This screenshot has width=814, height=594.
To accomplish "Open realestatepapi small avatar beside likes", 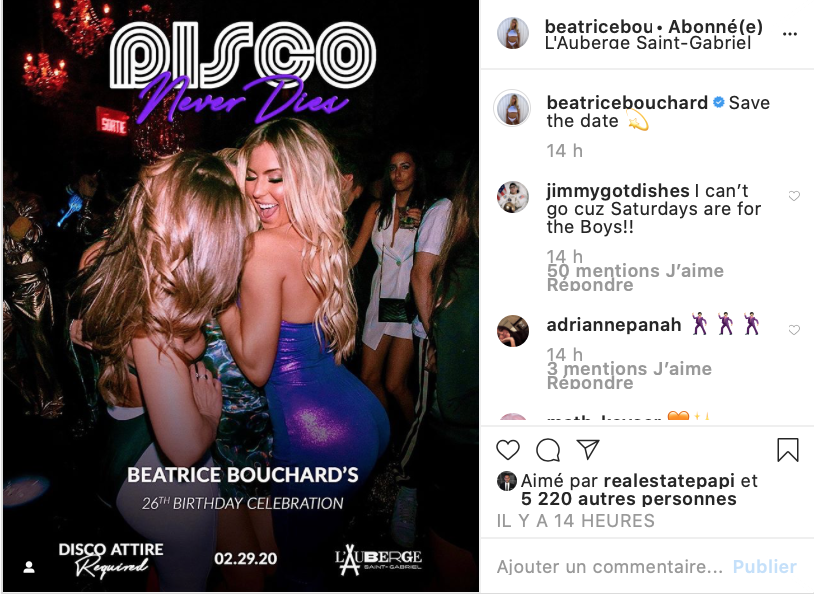I will (506, 481).
